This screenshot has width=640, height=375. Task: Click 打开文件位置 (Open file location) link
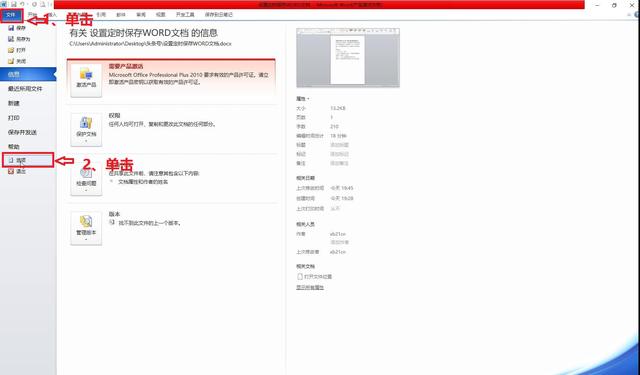point(314,277)
